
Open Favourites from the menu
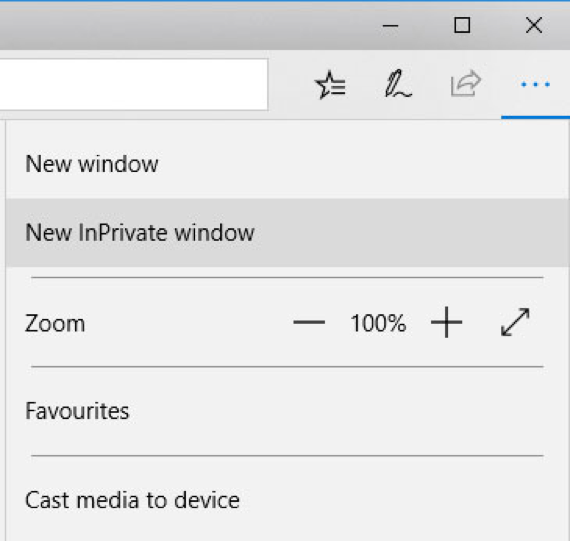click(287, 411)
